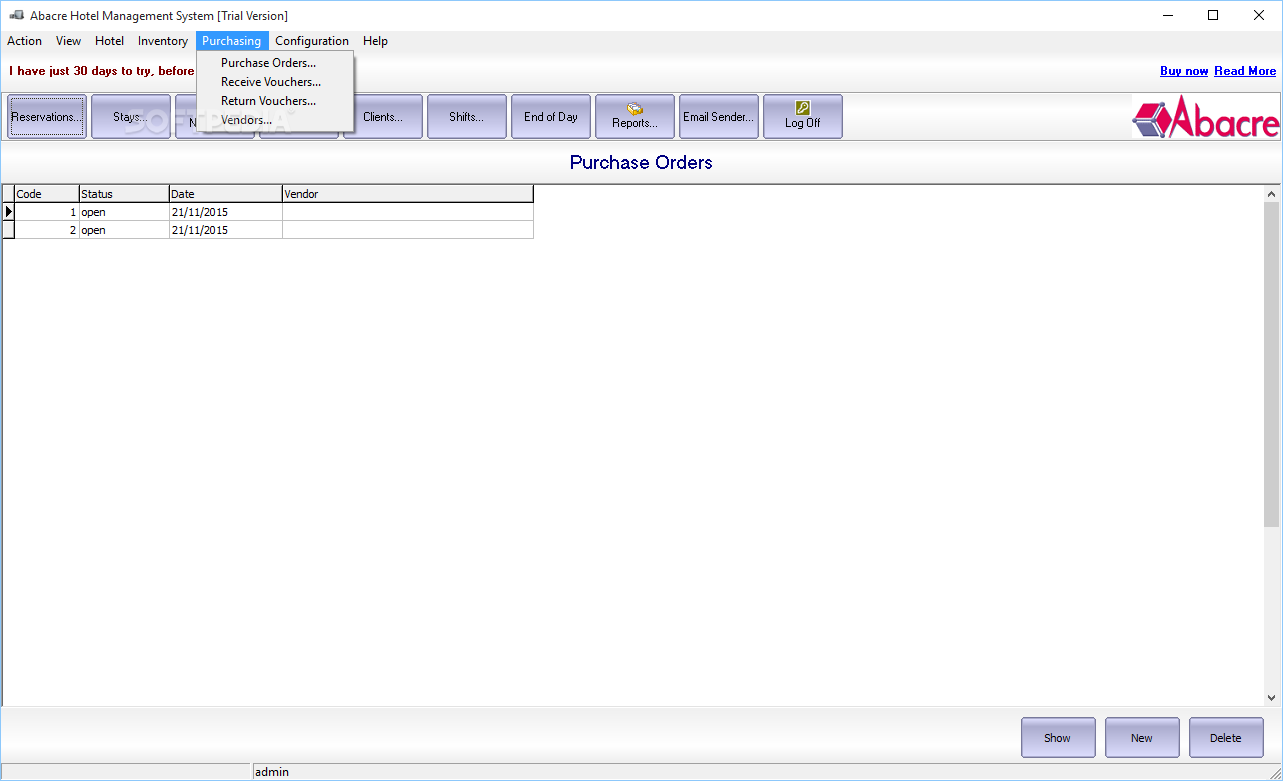Image resolution: width=1283 pixels, height=781 pixels.
Task: Sort by Status column header
Action: click(x=124, y=194)
